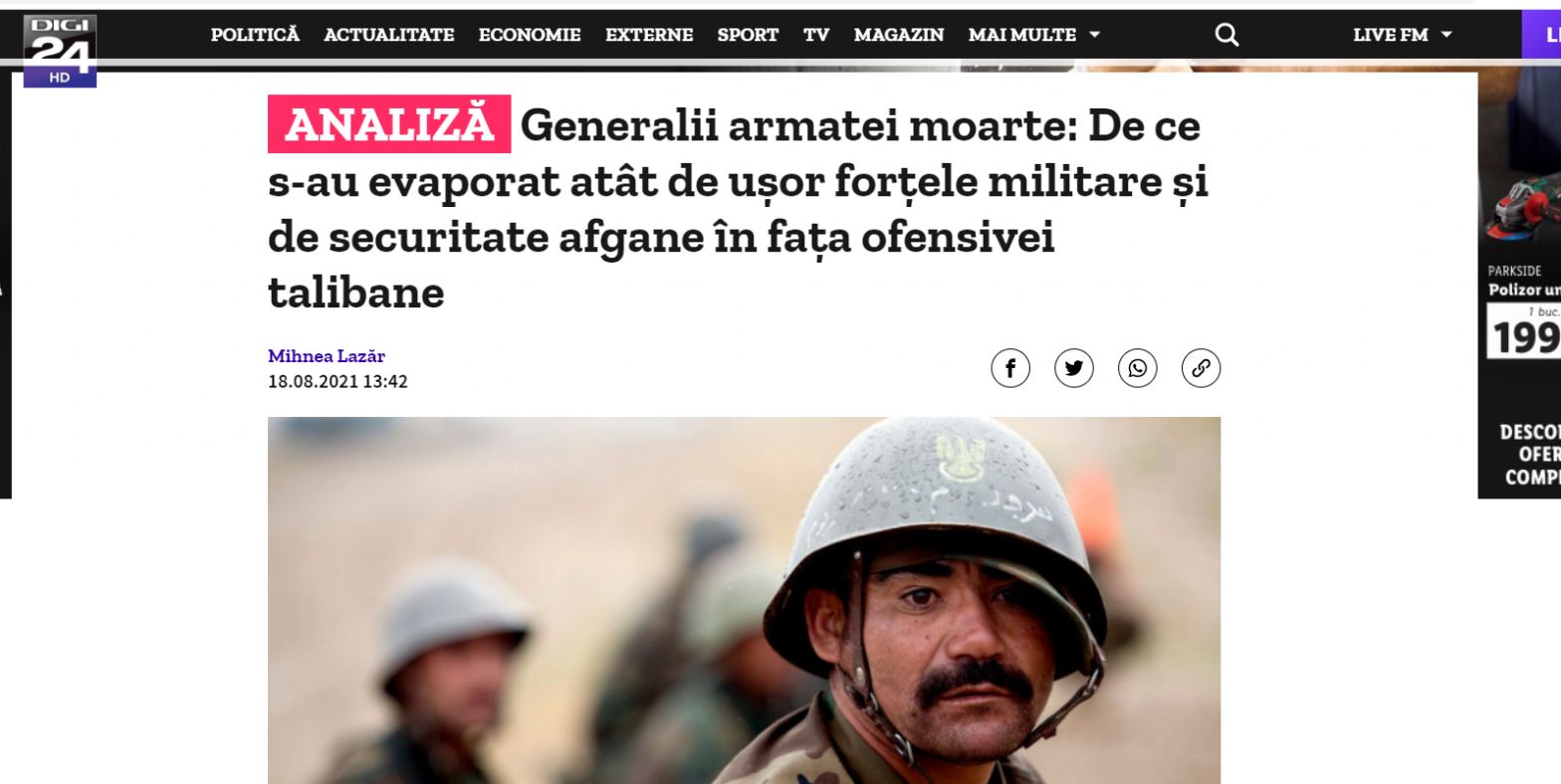The height and width of the screenshot is (784, 1561).
Task: Click the ANALIZĂ pink tag
Action: click(389, 124)
